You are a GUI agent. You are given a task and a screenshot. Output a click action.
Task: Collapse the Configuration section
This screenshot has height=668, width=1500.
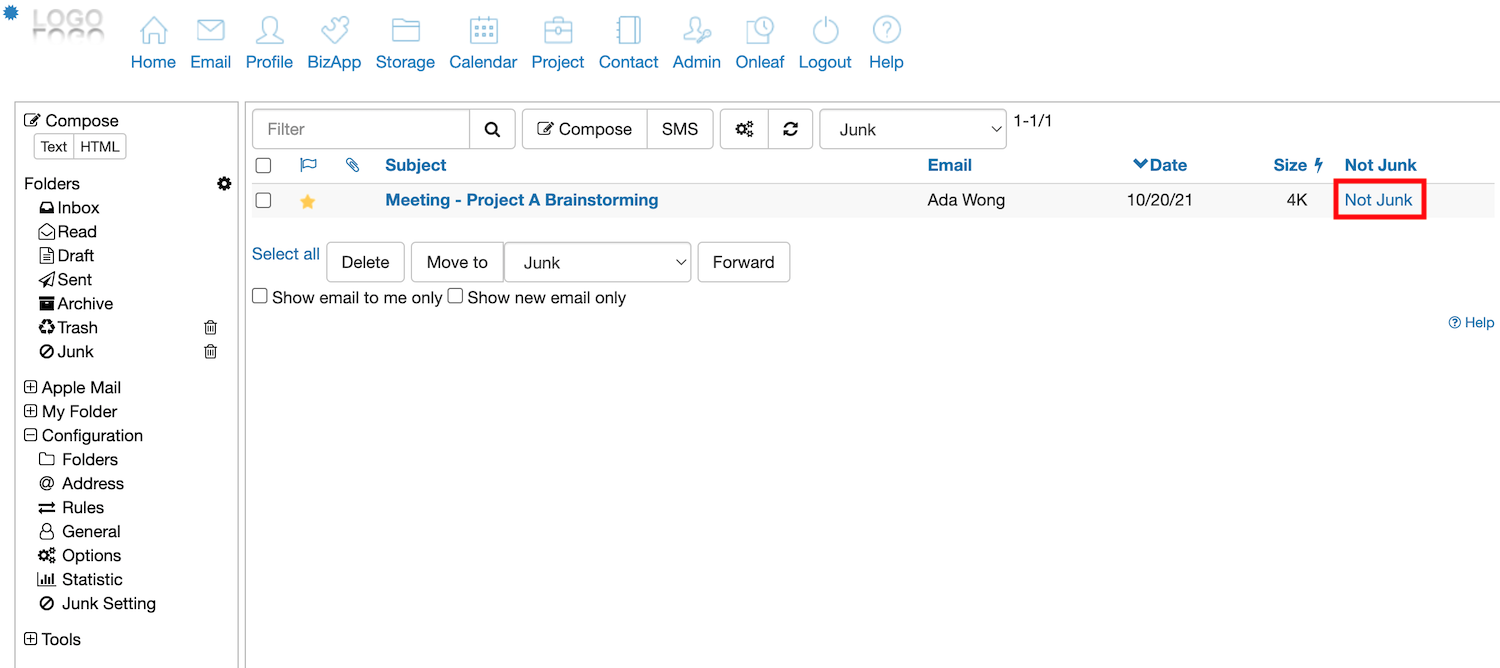[x=31, y=435]
